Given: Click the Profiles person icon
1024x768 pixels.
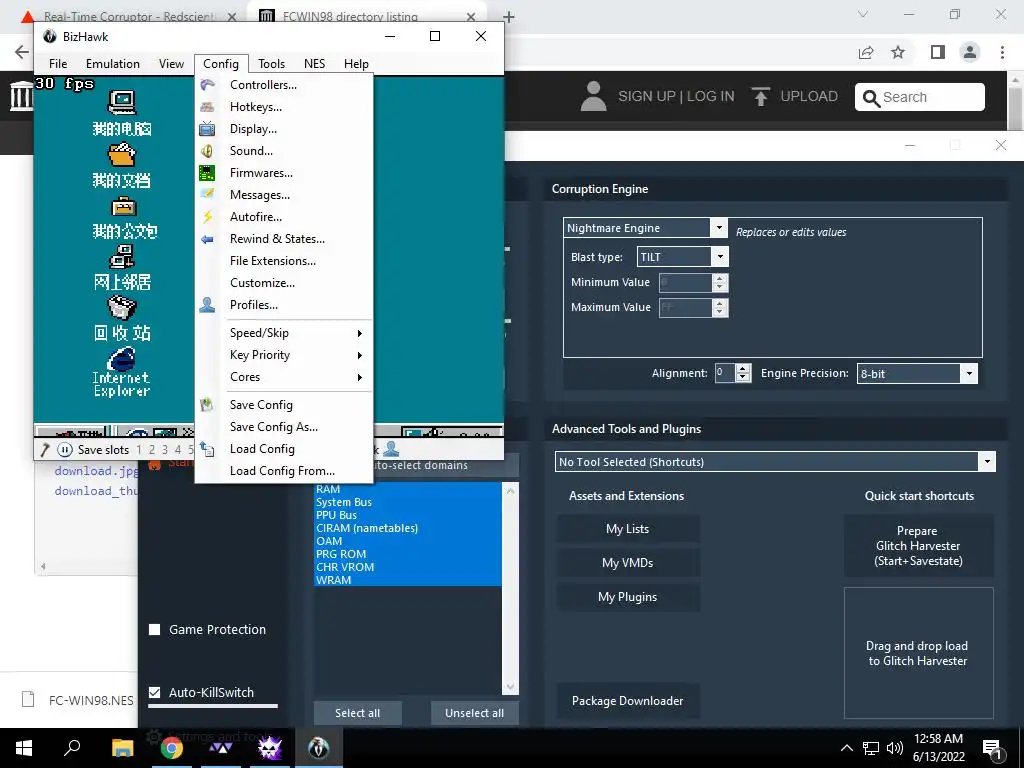Looking at the screenshot, I should pyautogui.click(x=207, y=305).
